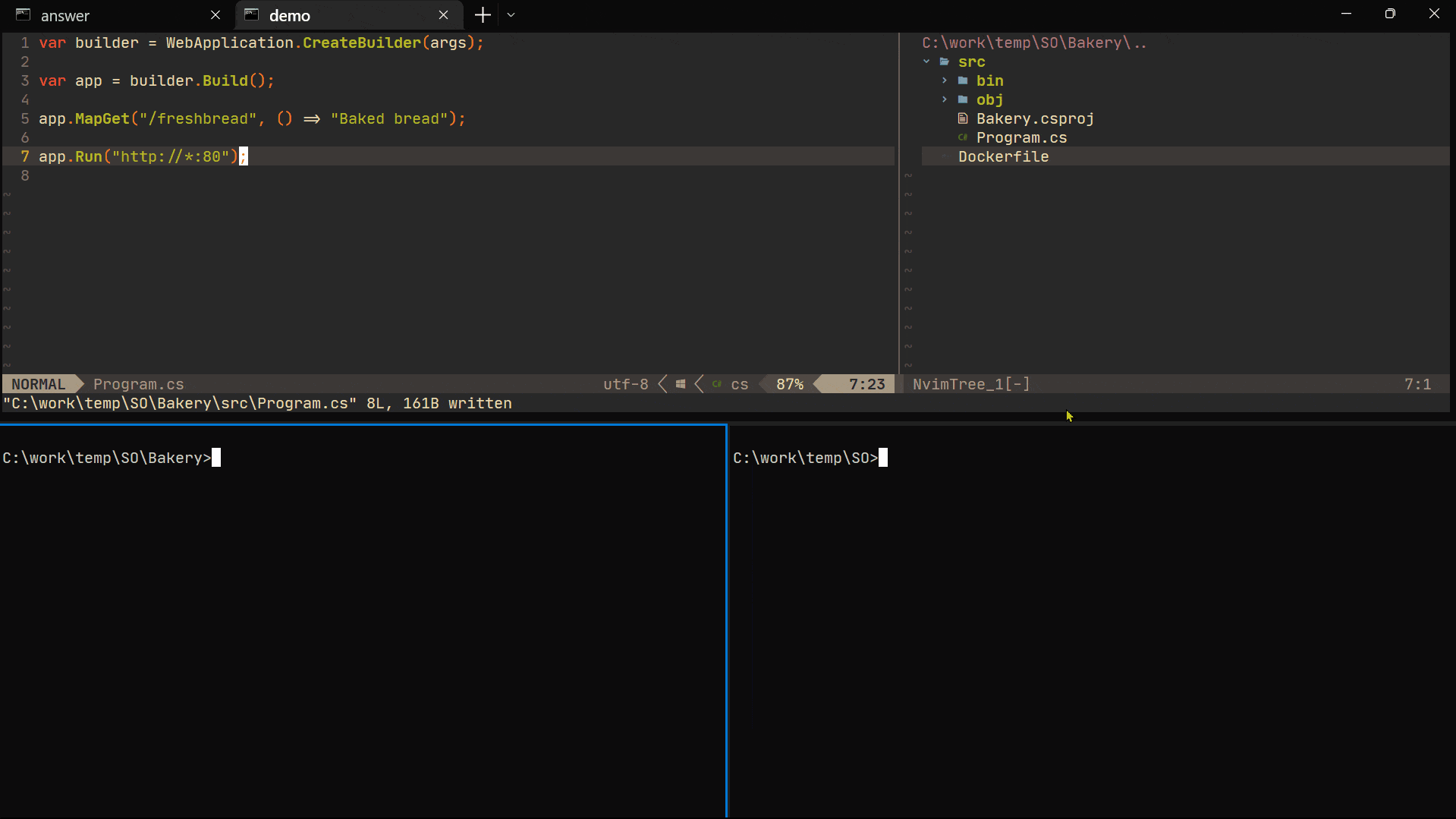Select Dockerfile in the file tree
Viewport: 1456px width, 819px height.
coord(1003,156)
